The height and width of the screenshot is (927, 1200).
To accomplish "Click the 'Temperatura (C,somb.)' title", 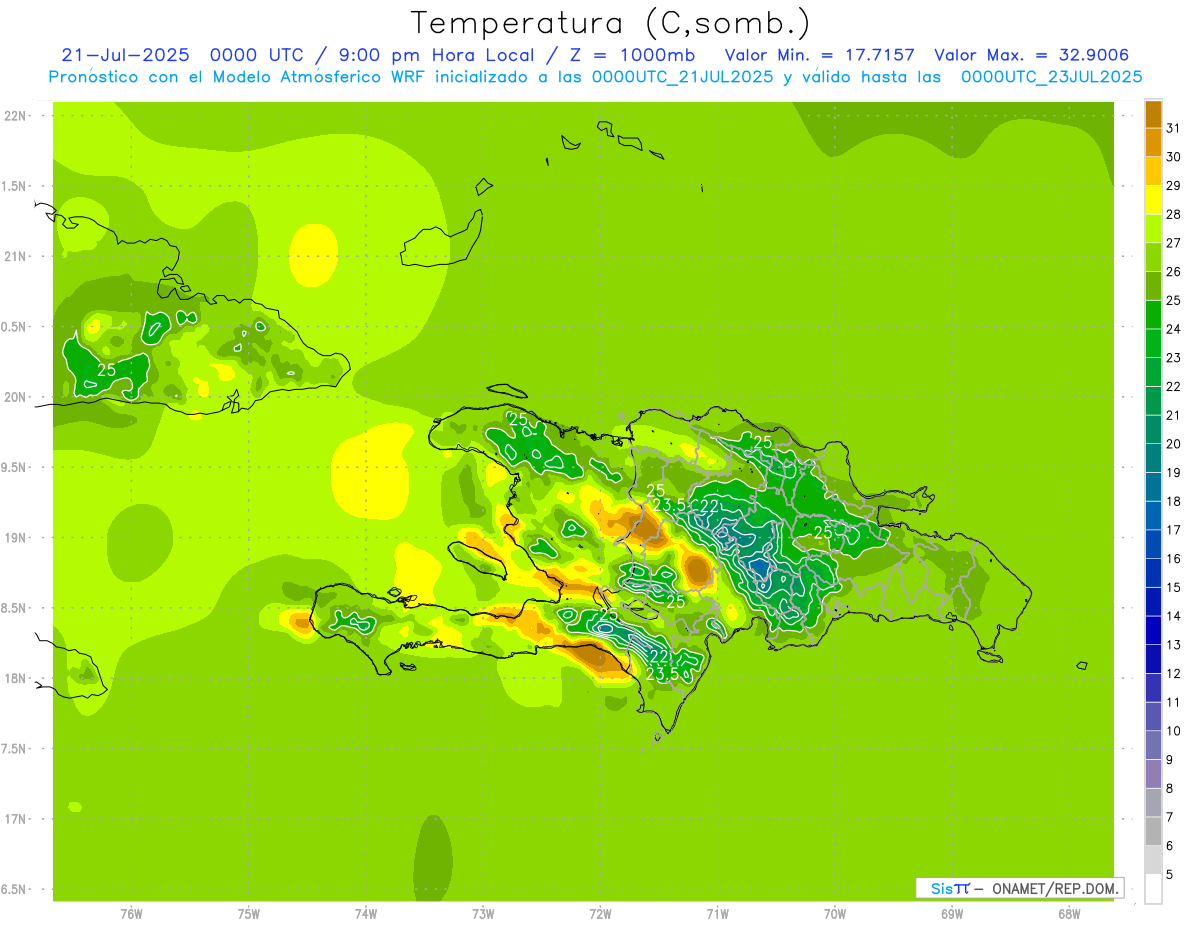I will [x=611, y=23].
